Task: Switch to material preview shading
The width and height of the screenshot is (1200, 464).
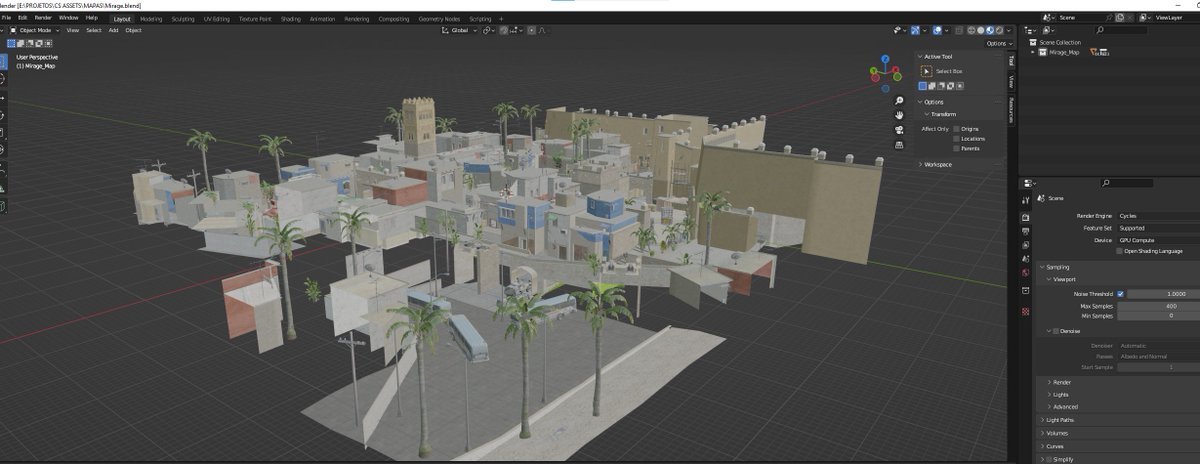Action: click(990, 30)
